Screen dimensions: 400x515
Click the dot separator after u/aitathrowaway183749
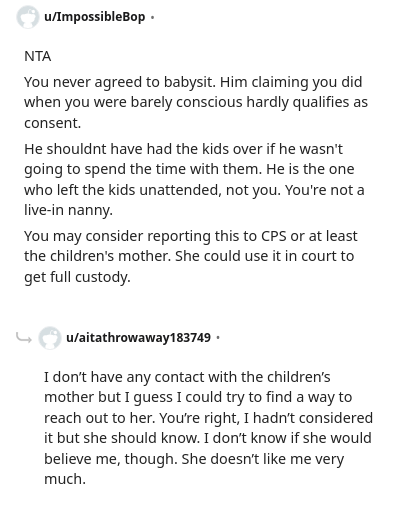(218, 338)
